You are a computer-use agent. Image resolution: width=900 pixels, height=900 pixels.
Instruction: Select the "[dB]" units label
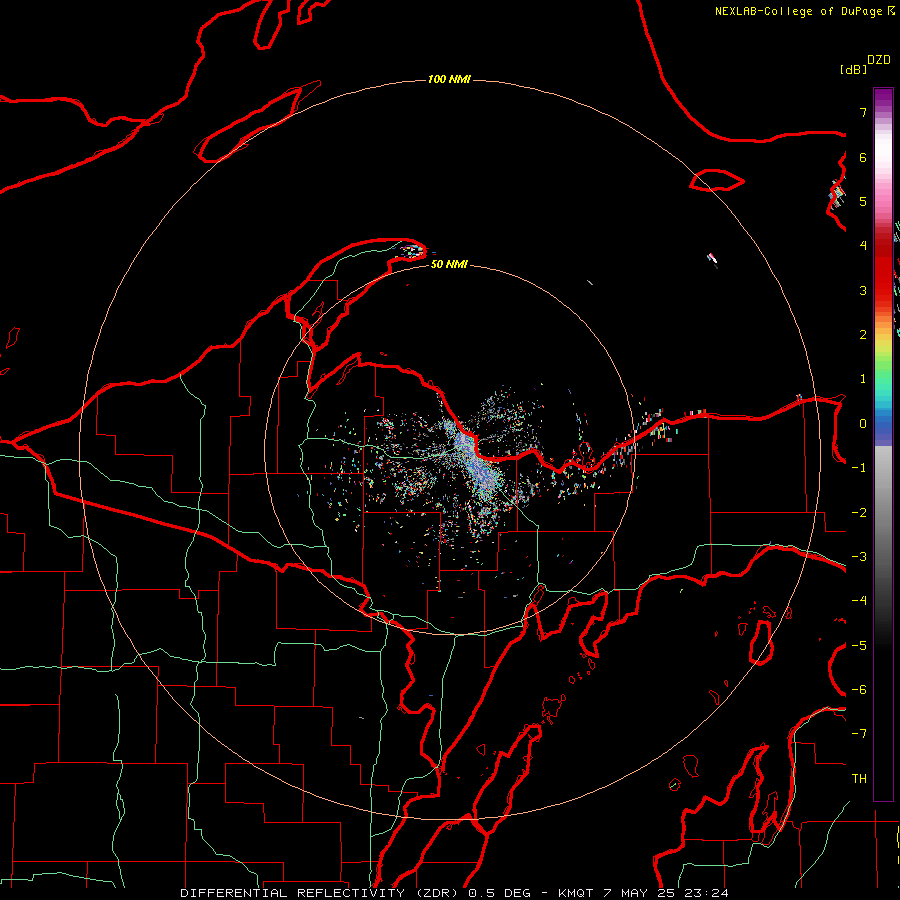pos(854,69)
